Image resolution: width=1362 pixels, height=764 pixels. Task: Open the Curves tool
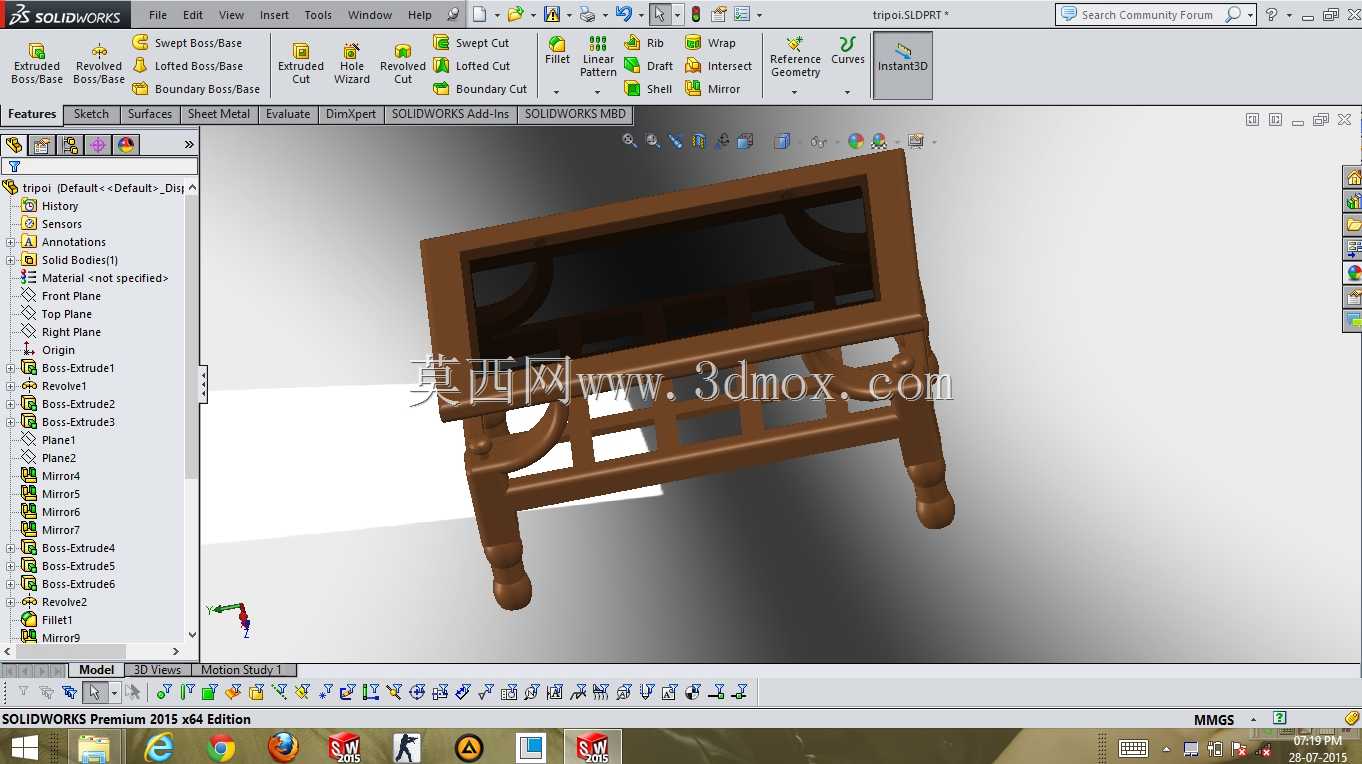(847, 51)
